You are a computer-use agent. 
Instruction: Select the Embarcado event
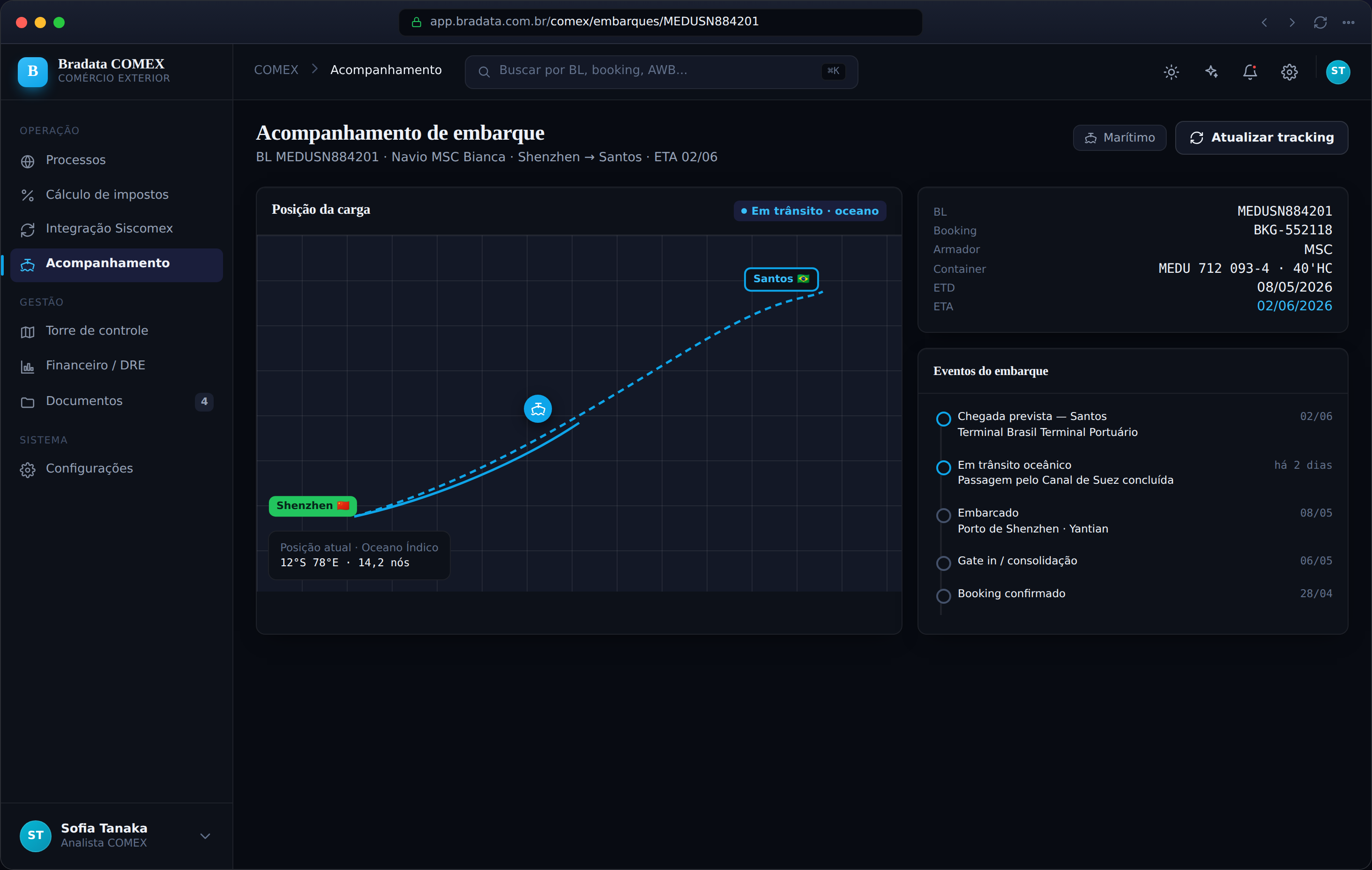[x=1134, y=520]
